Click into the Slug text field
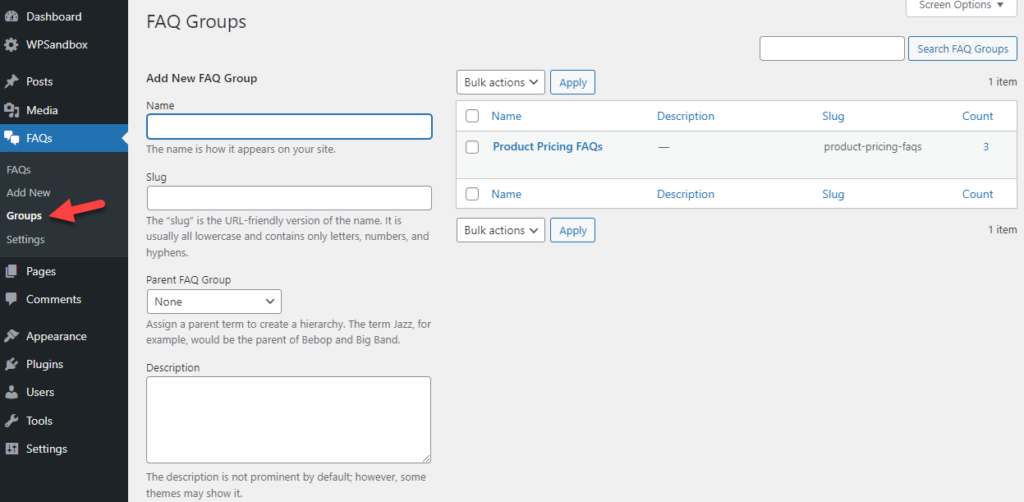Image resolution: width=1024 pixels, height=502 pixels. (x=289, y=198)
